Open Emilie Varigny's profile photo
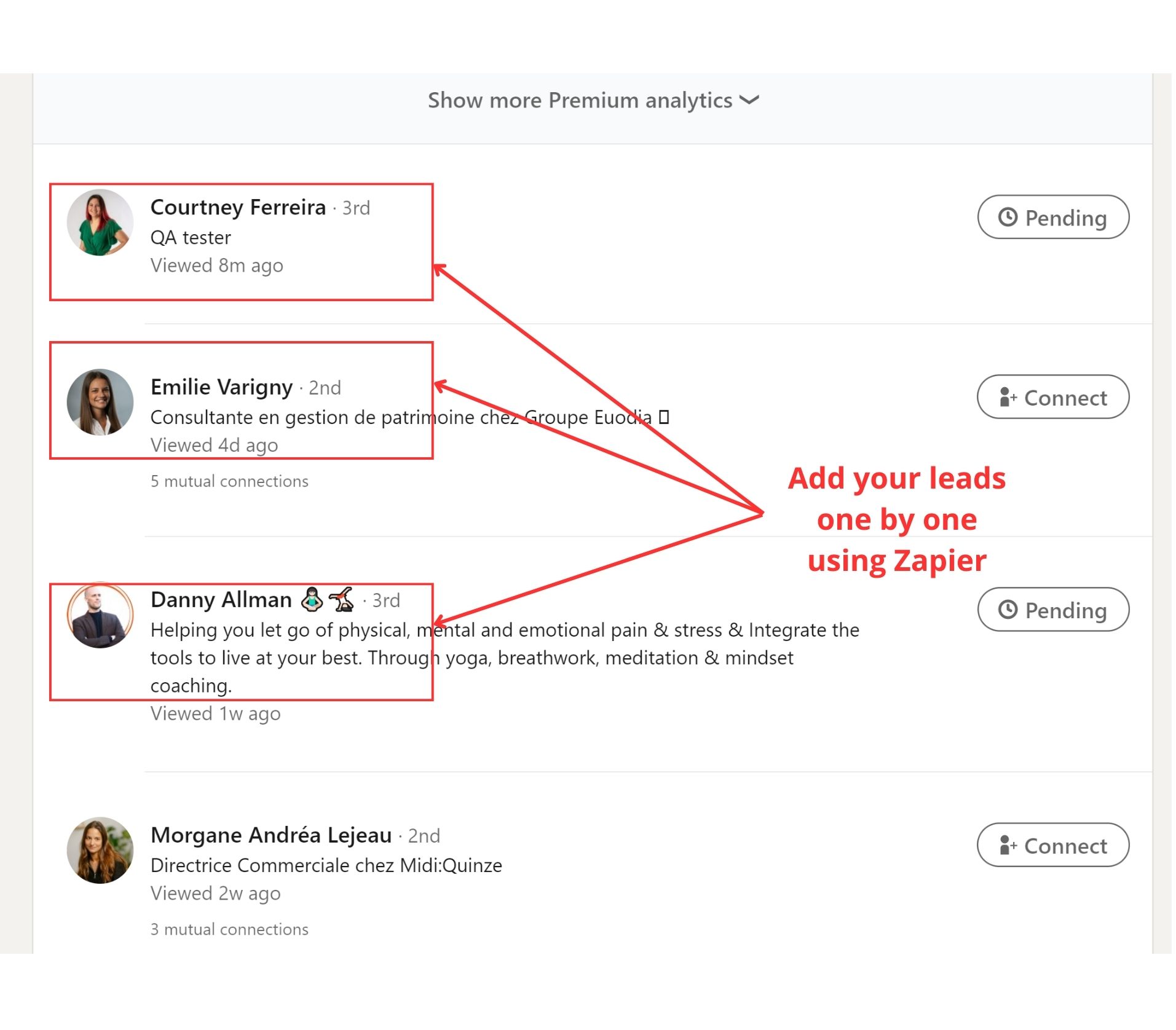 (x=100, y=403)
